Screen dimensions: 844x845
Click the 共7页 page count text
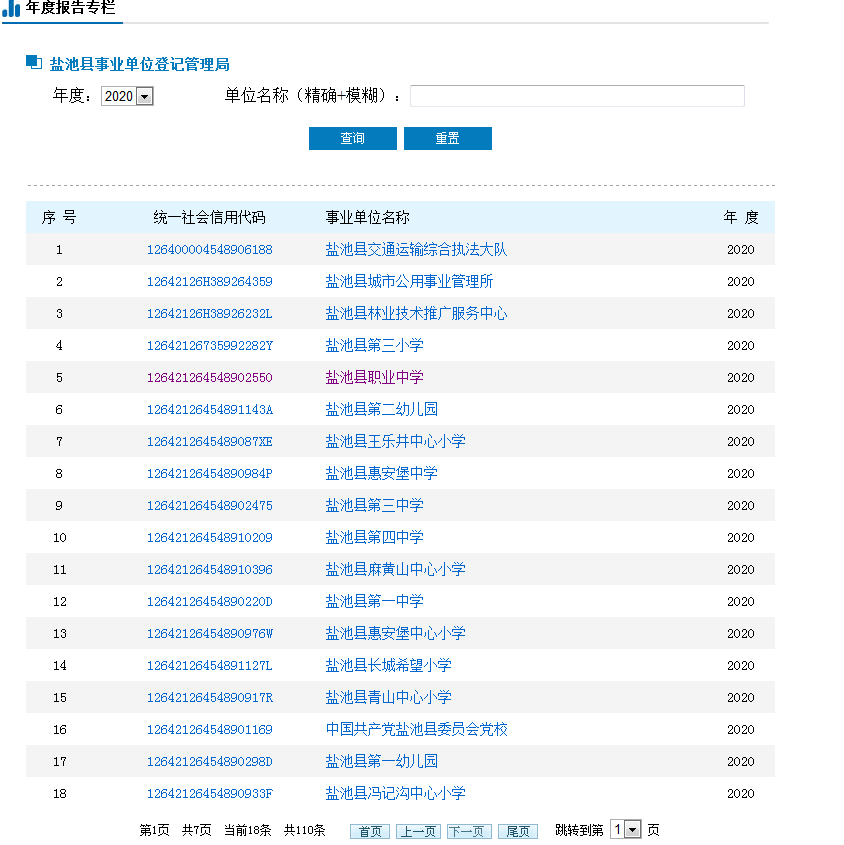[197, 830]
